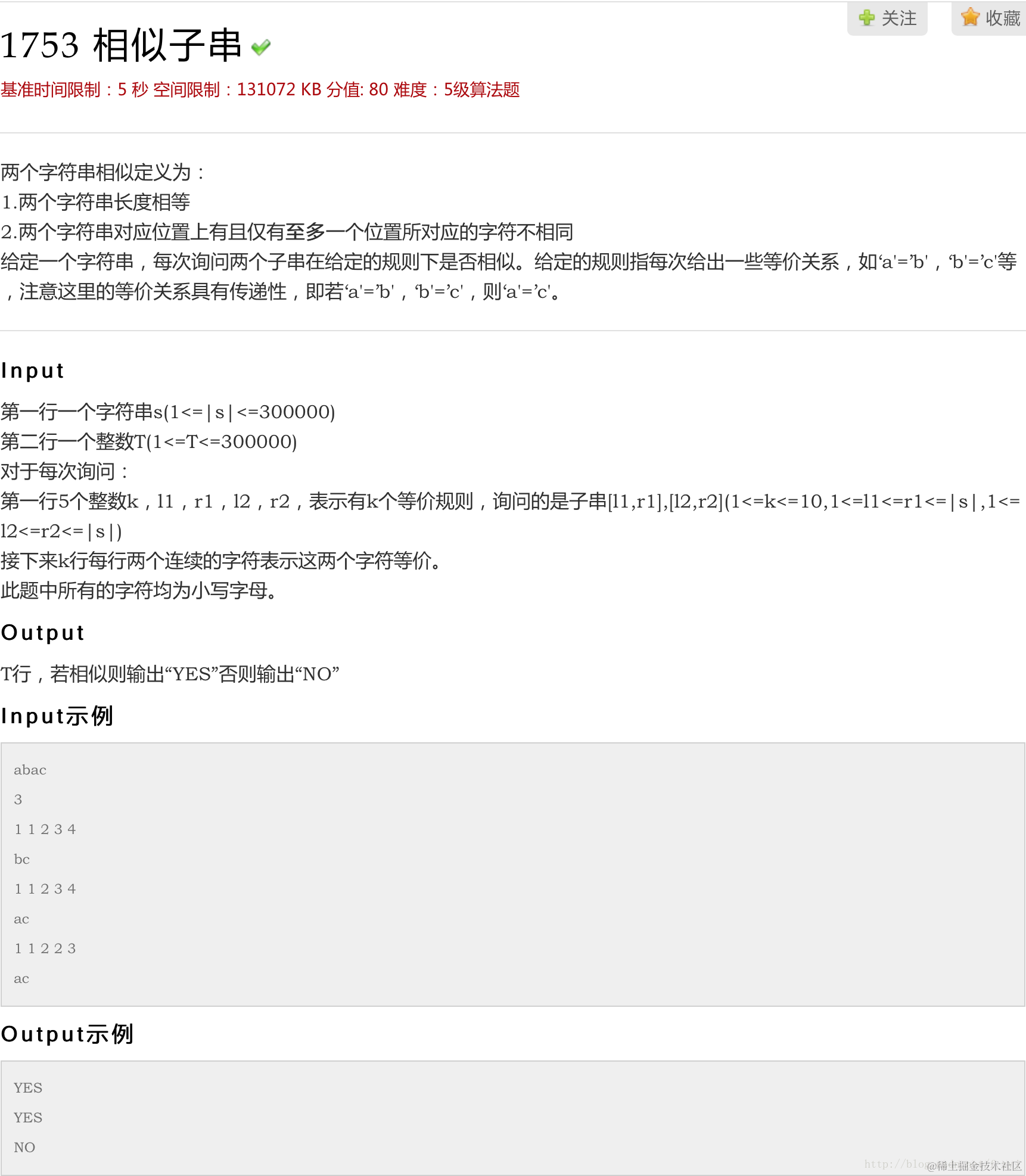The image size is (1026, 1176).
Task: Click the Output heading
Action: (43, 633)
